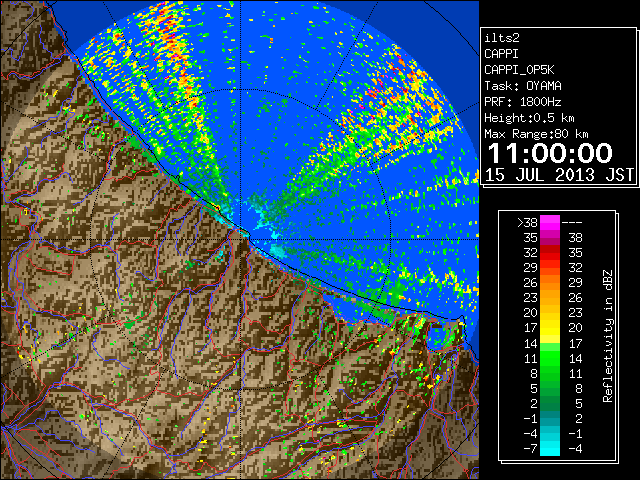The width and height of the screenshot is (640, 480).
Task: Pick the bright green 11–14 legend band
Action: tap(550, 358)
